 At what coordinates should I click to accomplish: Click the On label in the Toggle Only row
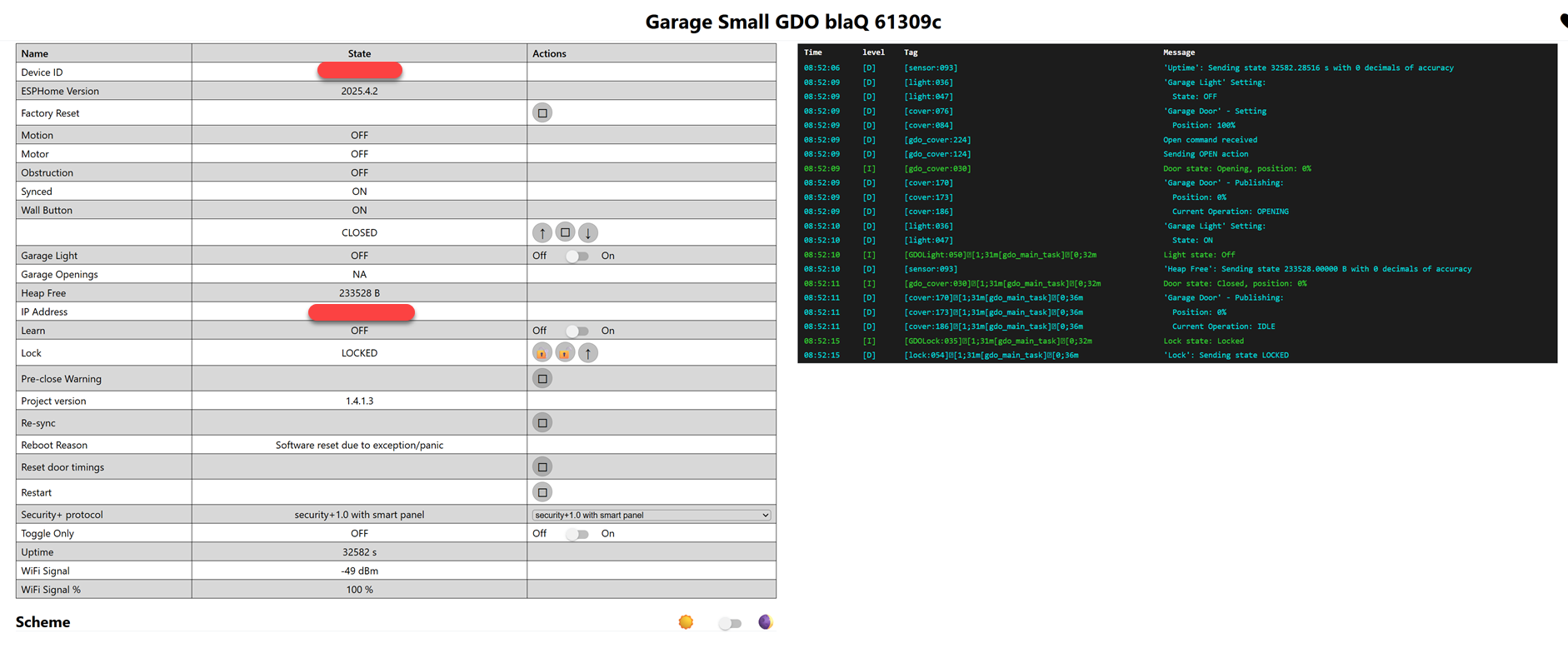[608, 534]
